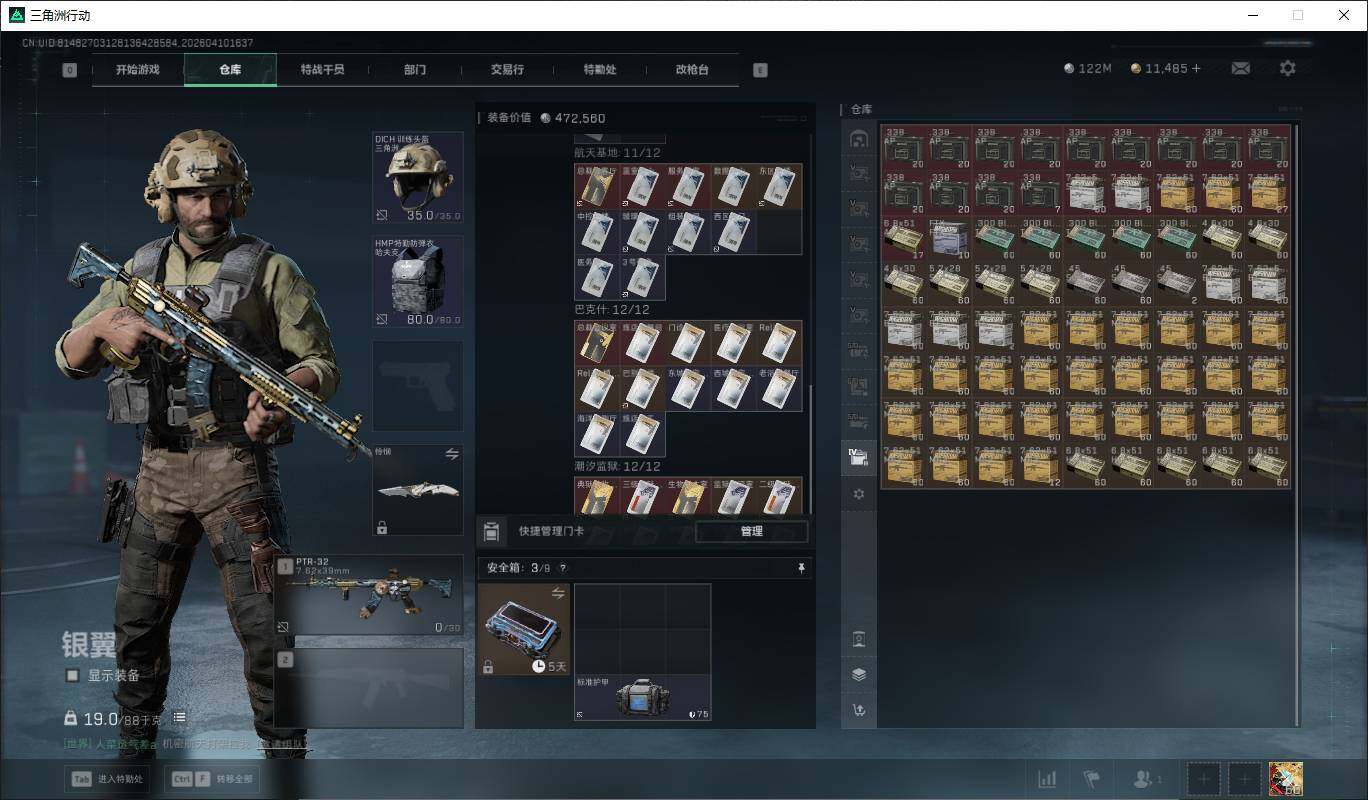Click the flag icon in the bottom bar
This screenshot has height=800, width=1368.
coord(1092,778)
